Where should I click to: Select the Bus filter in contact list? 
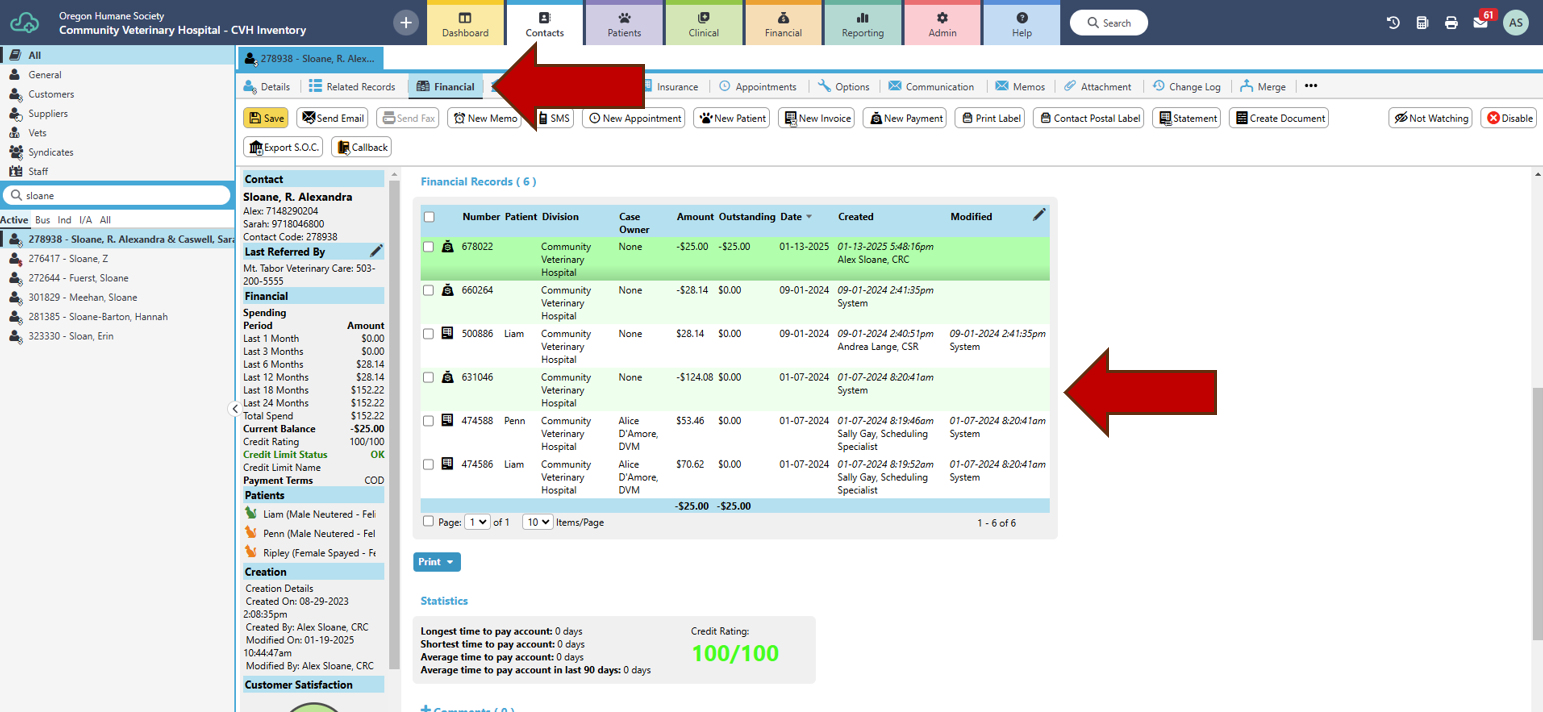click(43, 220)
